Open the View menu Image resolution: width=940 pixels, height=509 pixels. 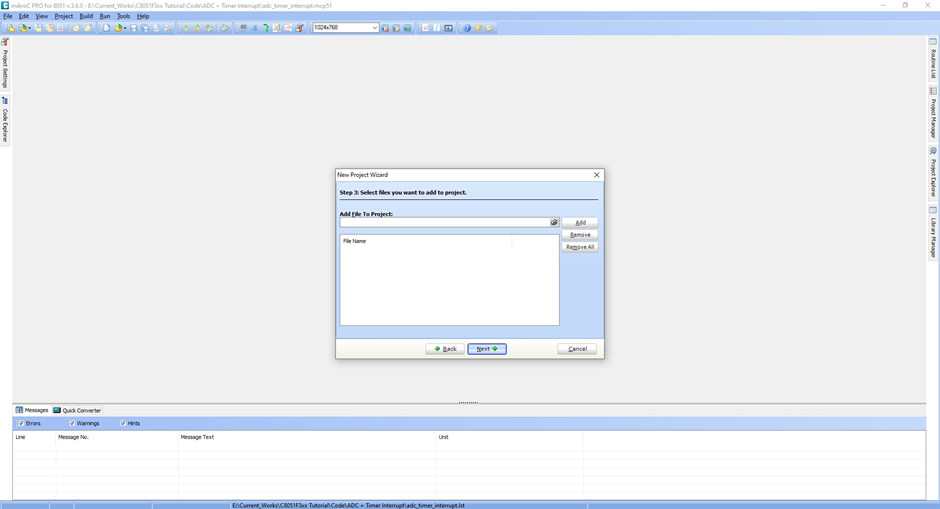41,16
